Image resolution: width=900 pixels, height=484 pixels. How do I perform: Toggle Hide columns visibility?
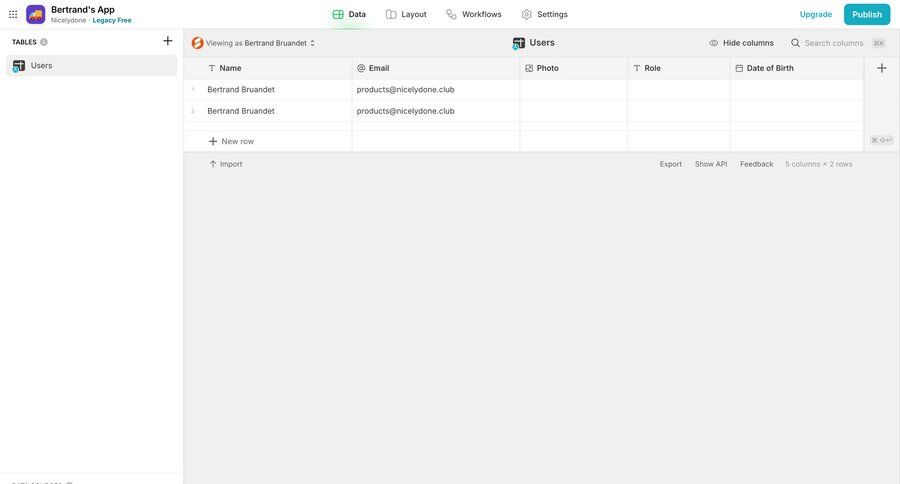click(x=741, y=43)
